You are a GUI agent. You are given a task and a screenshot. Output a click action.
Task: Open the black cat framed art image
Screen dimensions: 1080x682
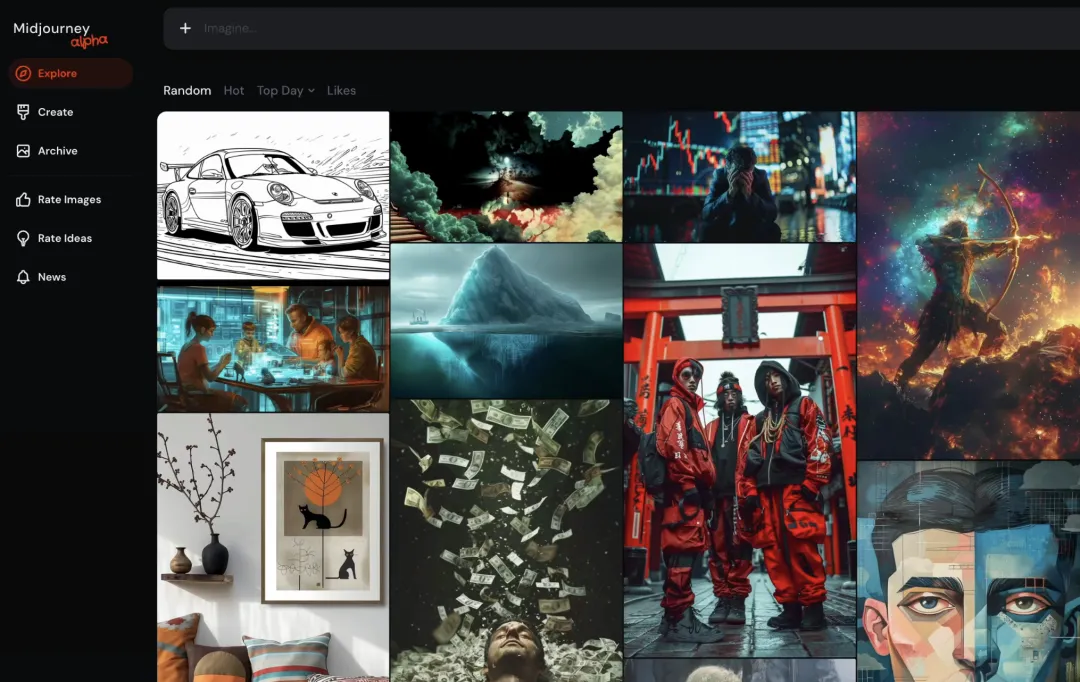coord(273,547)
